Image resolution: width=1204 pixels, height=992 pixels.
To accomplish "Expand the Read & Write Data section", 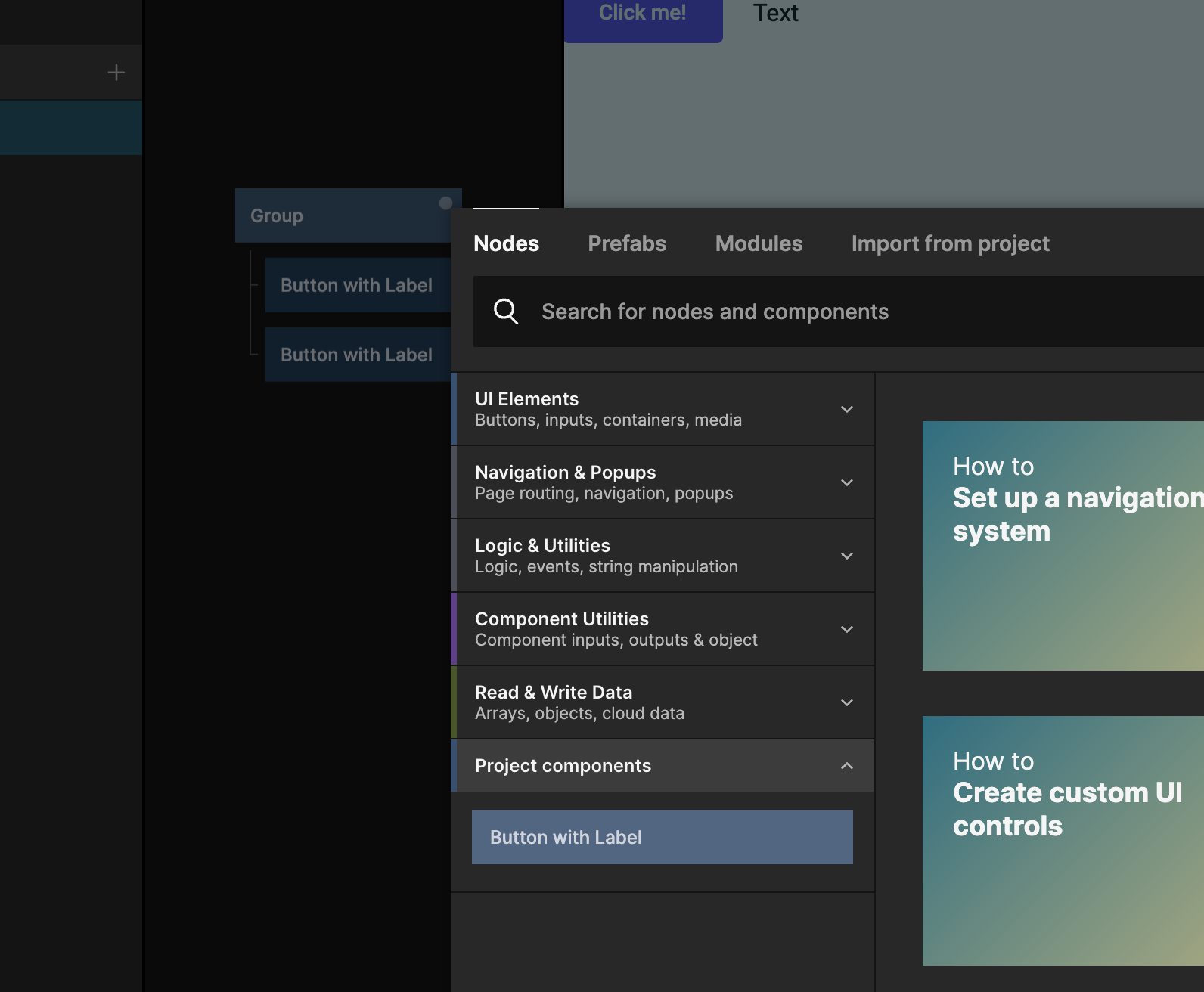I will pyautogui.click(x=663, y=702).
